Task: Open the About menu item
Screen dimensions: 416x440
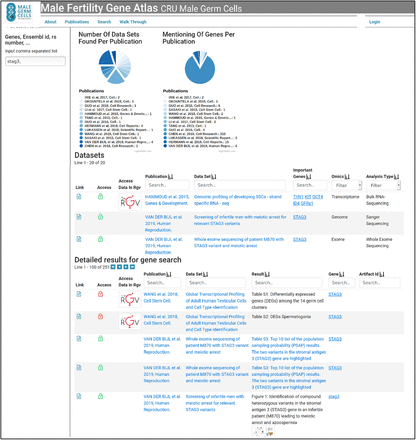Action: (x=51, y=22)
